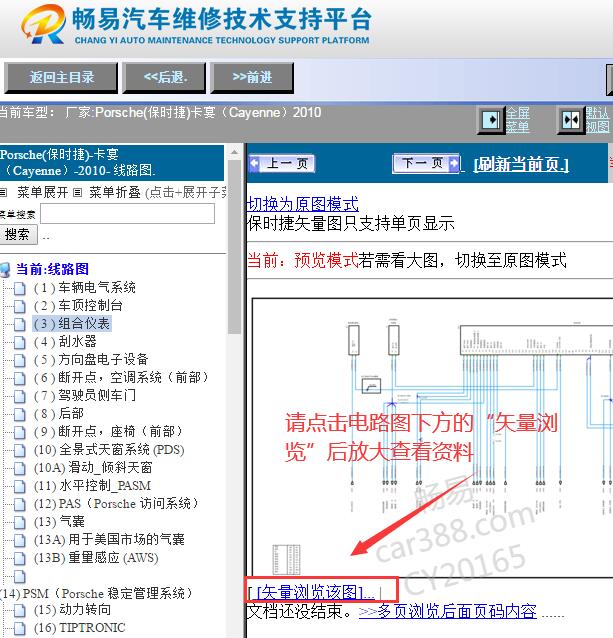Open (13B) 重量感应 (AWS) entry

96,557
